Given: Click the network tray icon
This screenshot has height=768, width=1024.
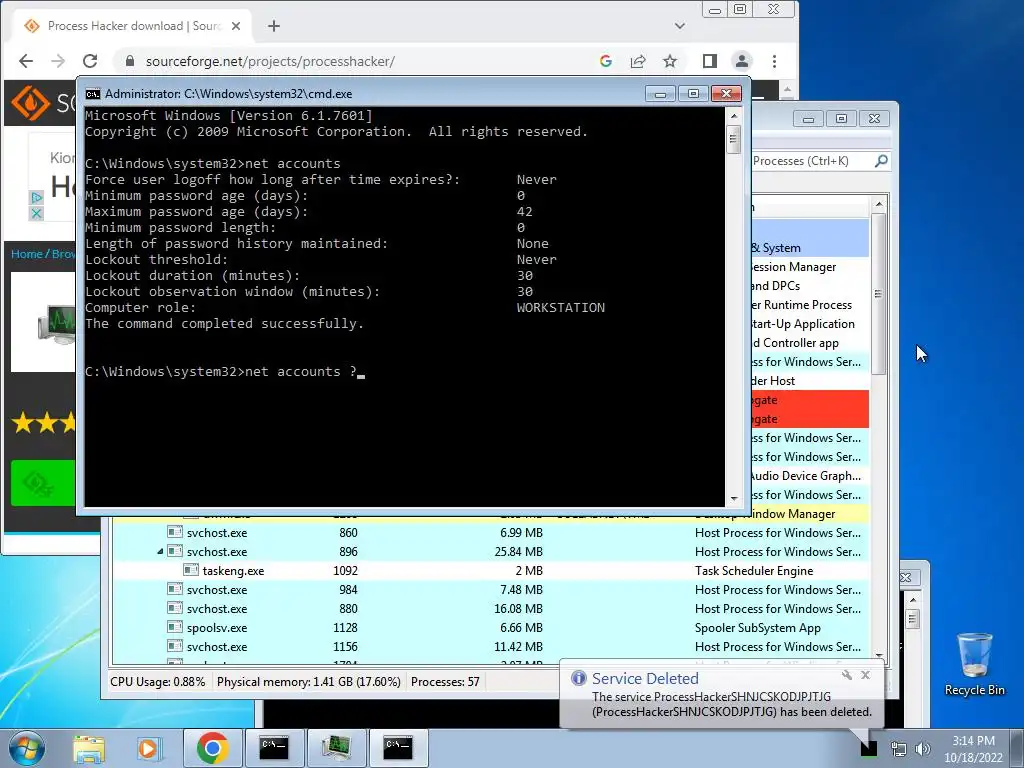Looking at the screenshot, I should [899, 748].
